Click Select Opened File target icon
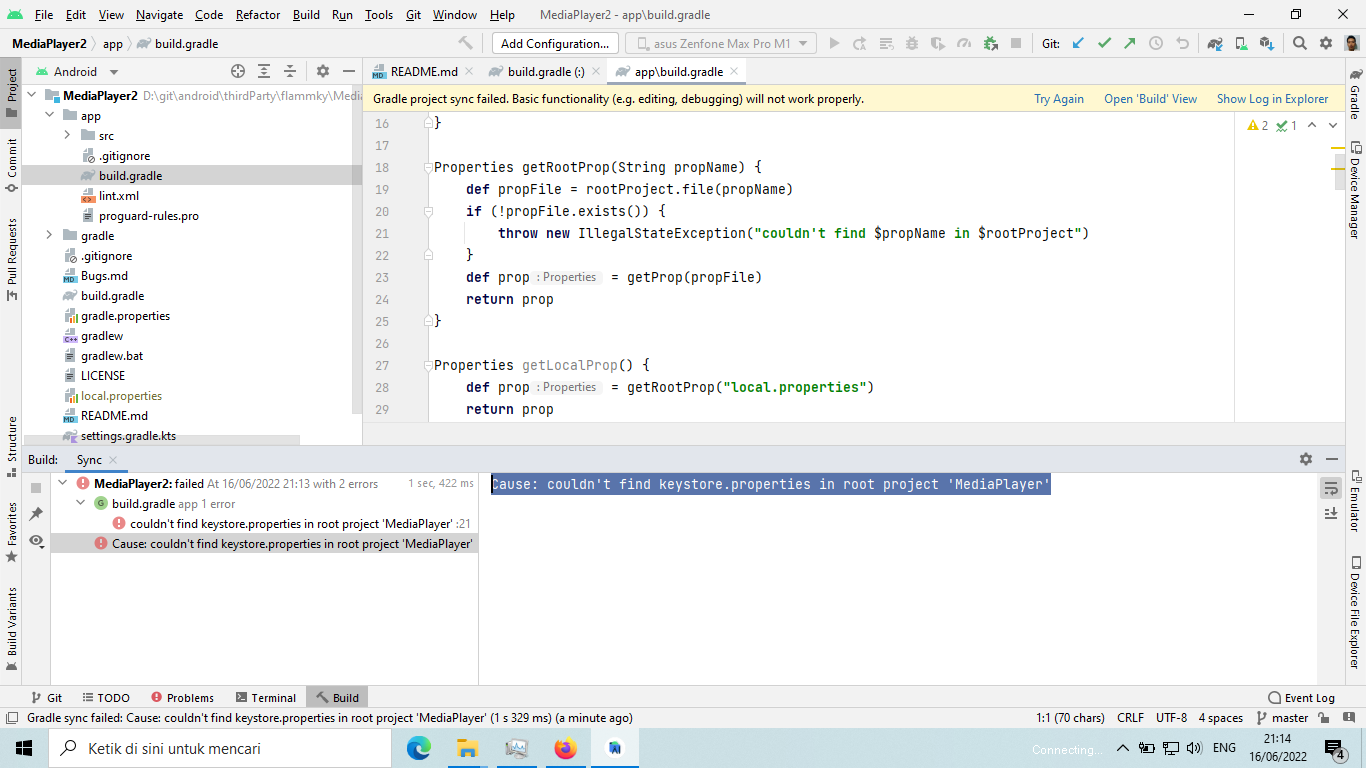Viewport: 1366px width, 768px height. (238, 71)
